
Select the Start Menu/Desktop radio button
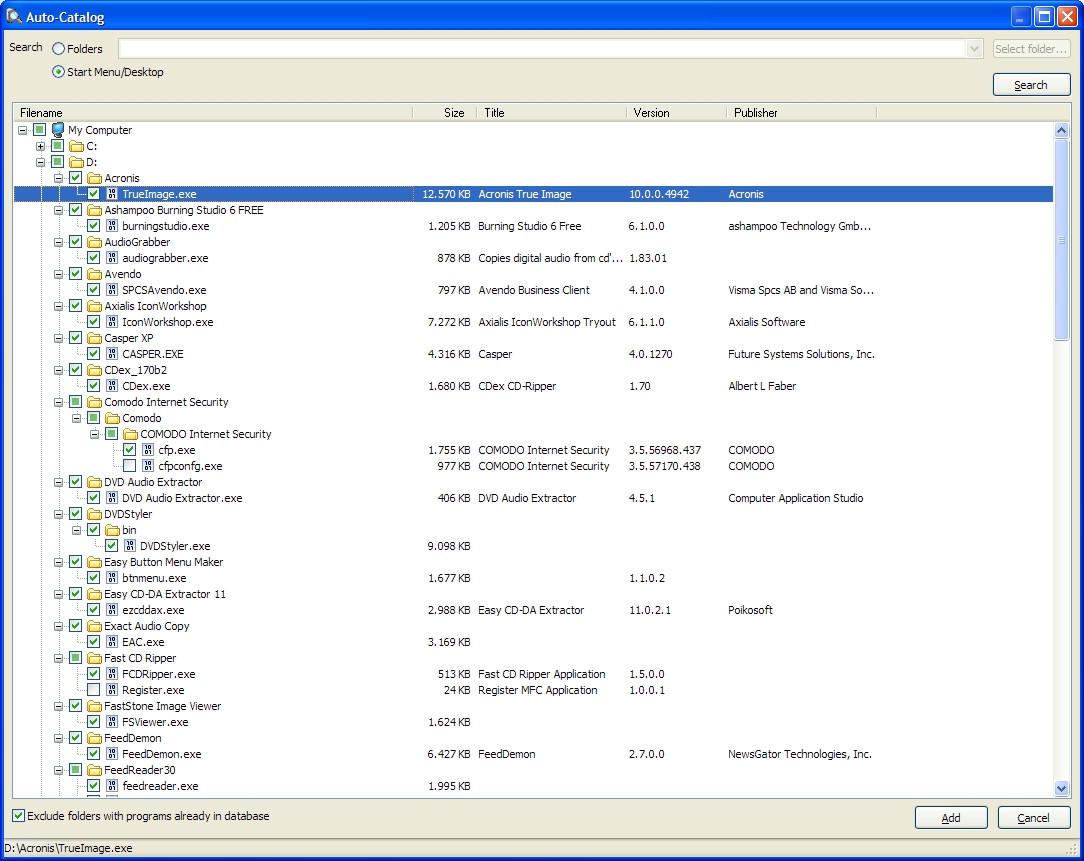[59, 71]
